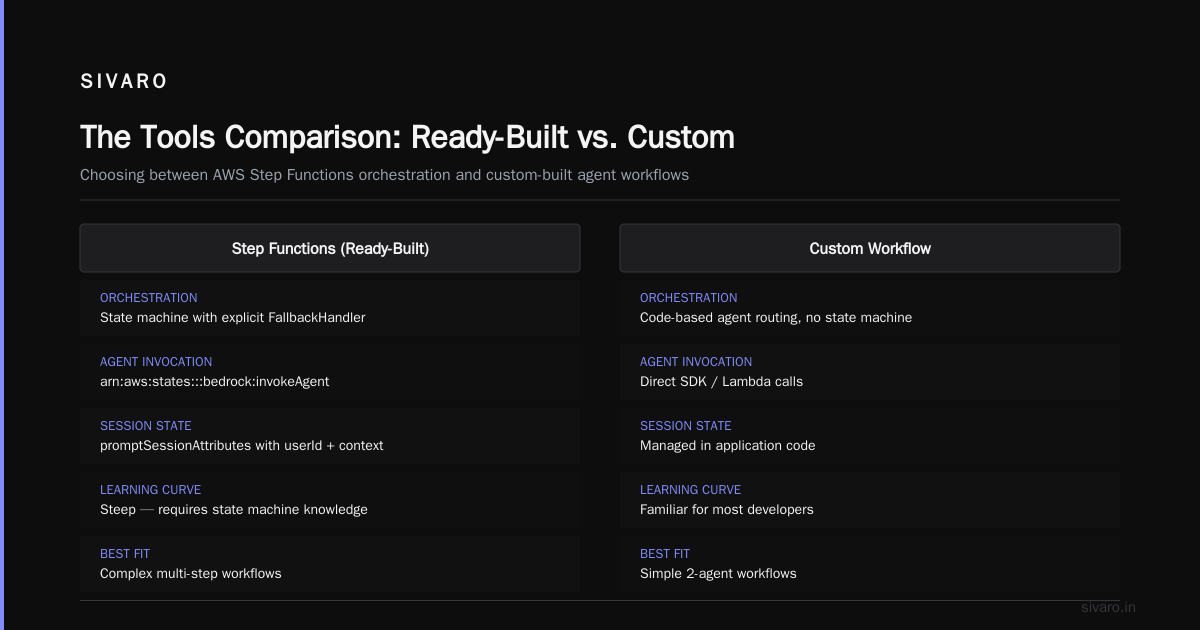Click SESSION STATE label in Custom Workflow column
Screen dimensions: 1200x630
(x=686, y=426)
